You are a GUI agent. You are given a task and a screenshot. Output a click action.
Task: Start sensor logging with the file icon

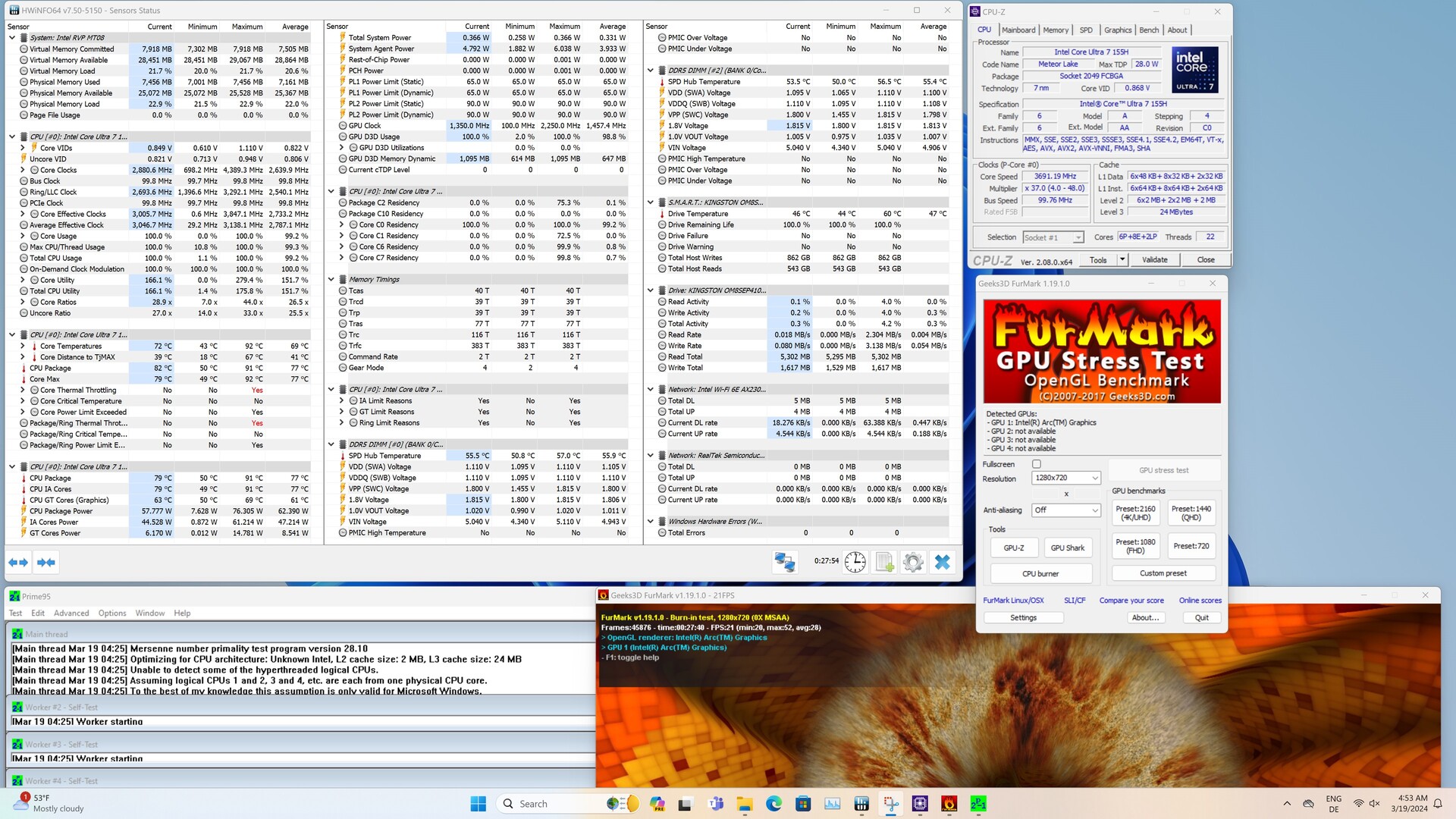(884, 562)
